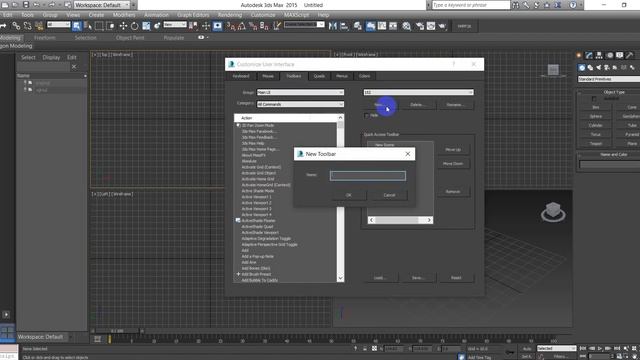Viewport: 640px width, 360px height.
Task: Click the Rename... button in Customize dialog
Action: coord(455,105)
